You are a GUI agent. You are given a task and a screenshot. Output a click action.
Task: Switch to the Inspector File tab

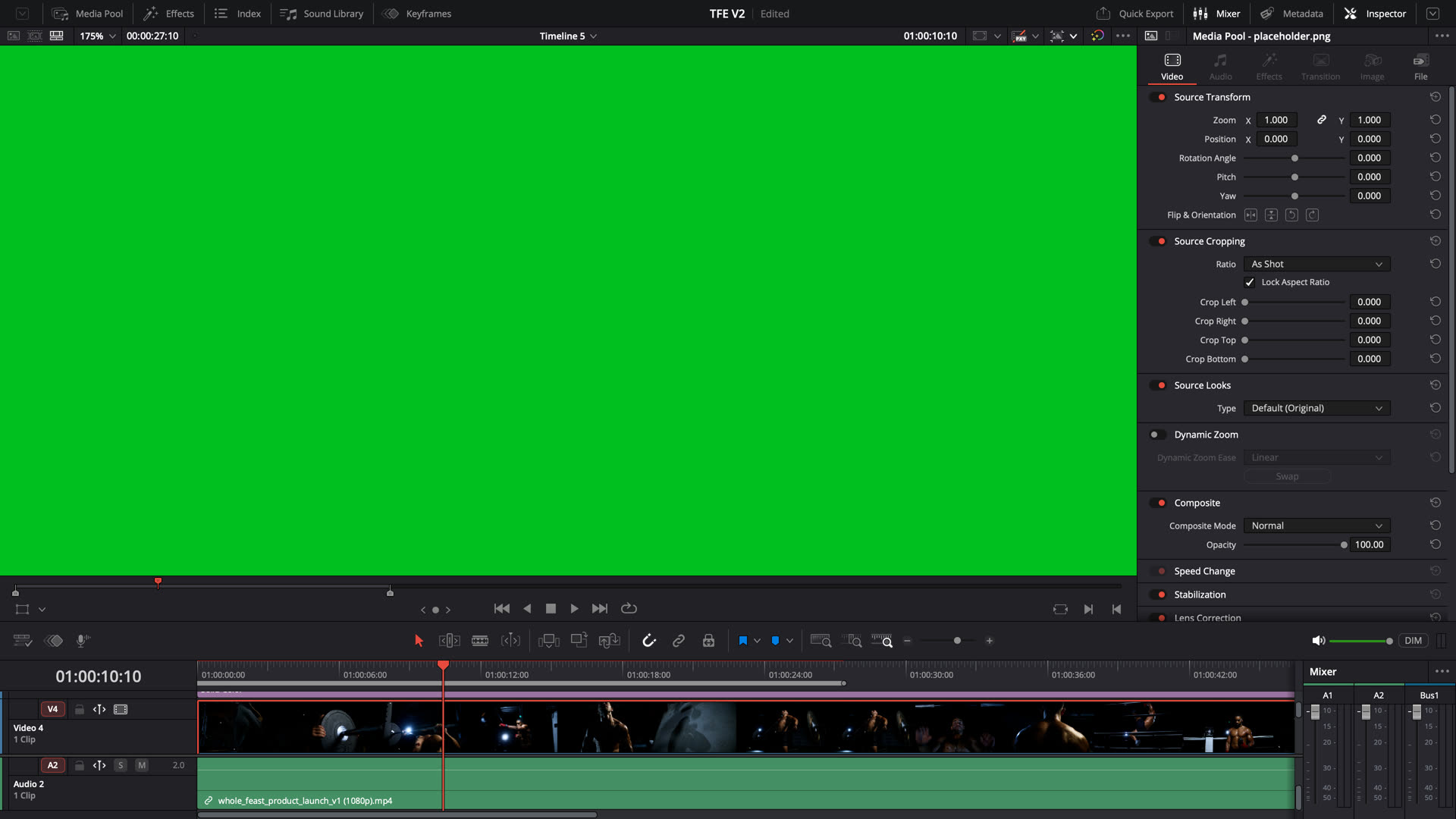coord(1420,66)
